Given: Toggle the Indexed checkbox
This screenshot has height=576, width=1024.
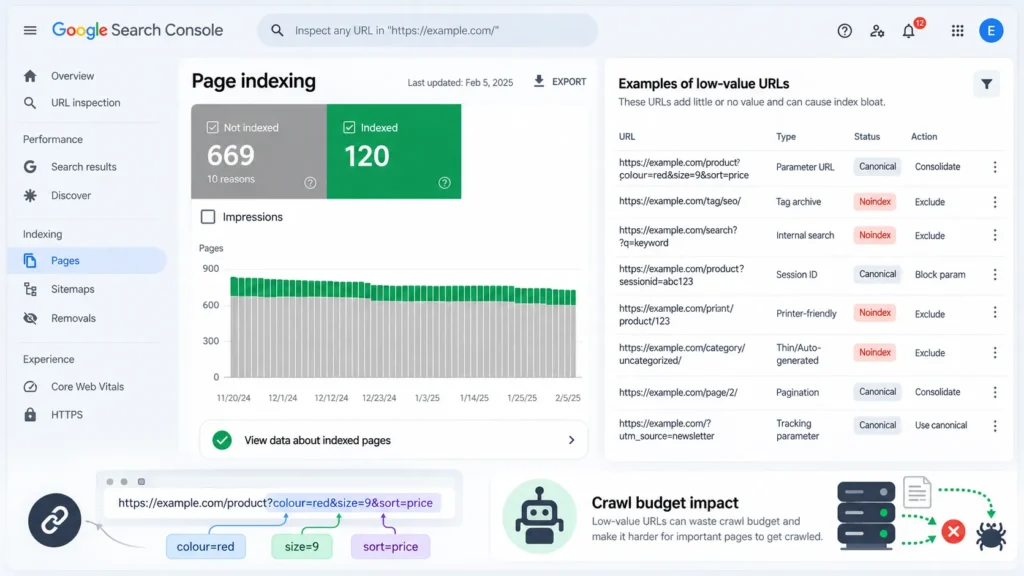Looking at the screenshot, I should tap(349, 127).
